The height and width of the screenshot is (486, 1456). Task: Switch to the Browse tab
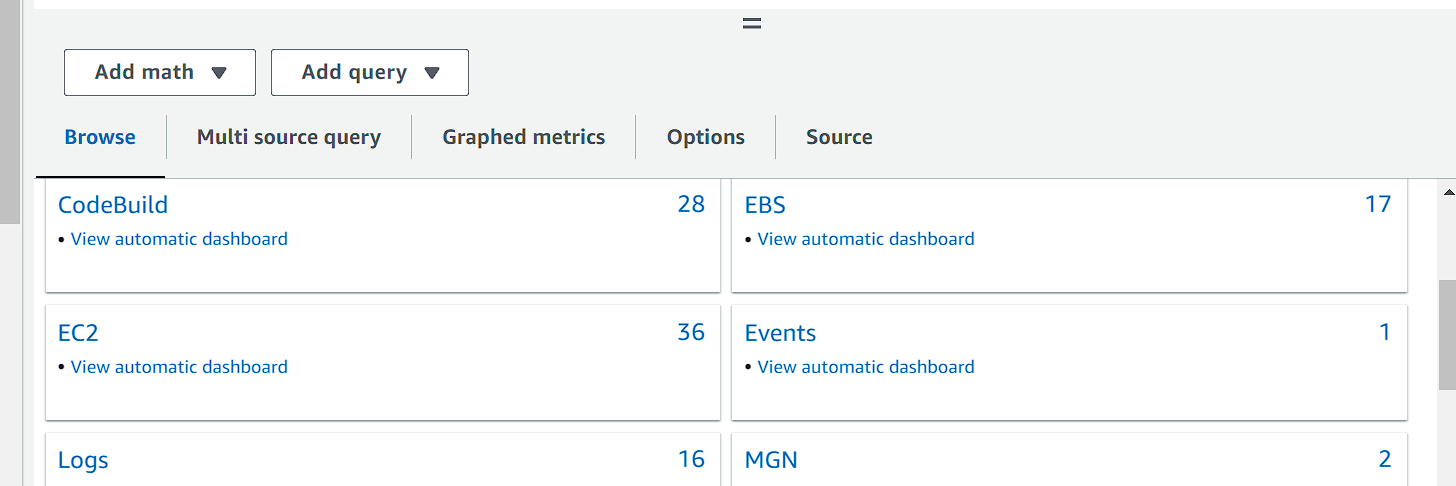click(100, 138)
